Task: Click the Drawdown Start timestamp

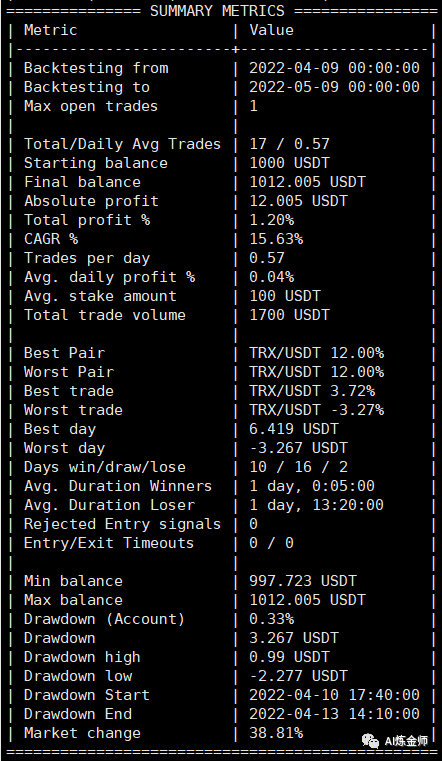Action: pyautogui.click(x=334, y=695)
